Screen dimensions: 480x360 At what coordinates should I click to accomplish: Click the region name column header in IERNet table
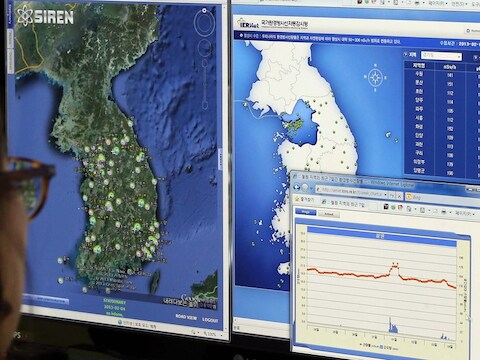click(x=419, y=65)
